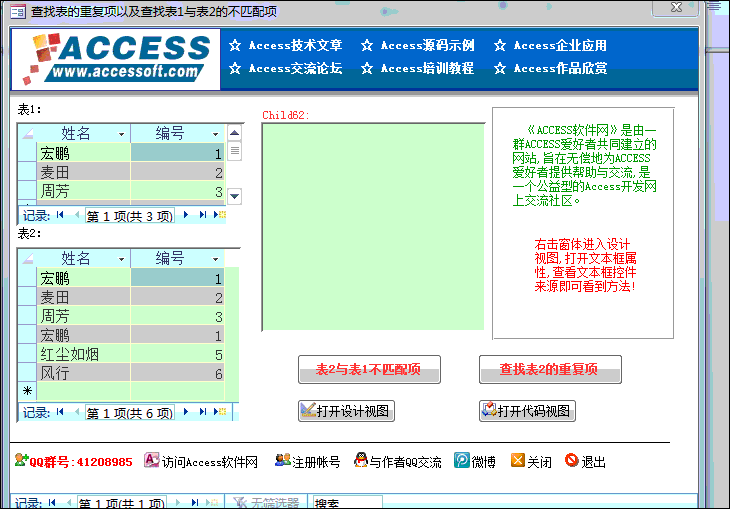The width and height of the screenshot is (730, 509).
Task: Select 风行 cell in 表2
Action: click(x=83, y=373)
